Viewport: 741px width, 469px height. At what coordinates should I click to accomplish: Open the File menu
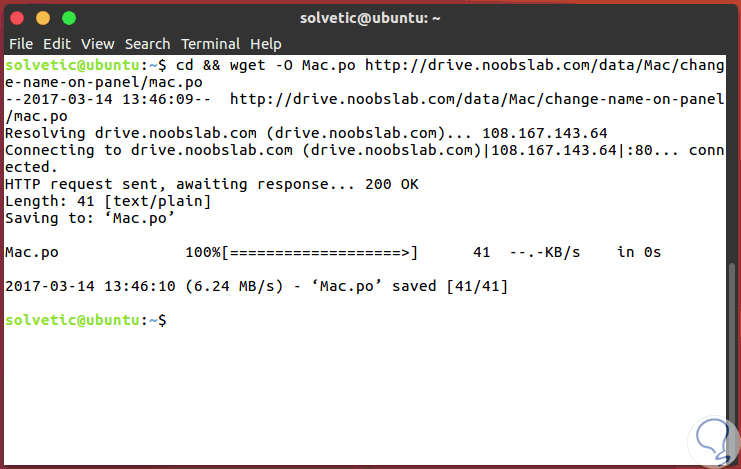pyautogui.click(x=21, y=44)
